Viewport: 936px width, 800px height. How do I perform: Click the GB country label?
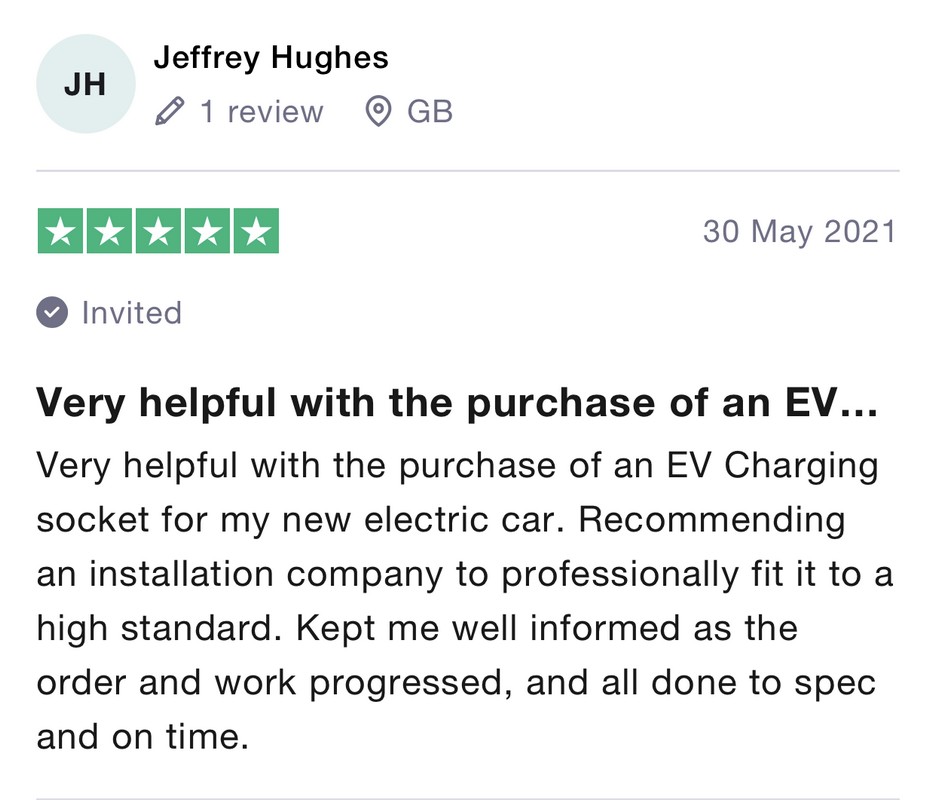(x=430, y=112)
